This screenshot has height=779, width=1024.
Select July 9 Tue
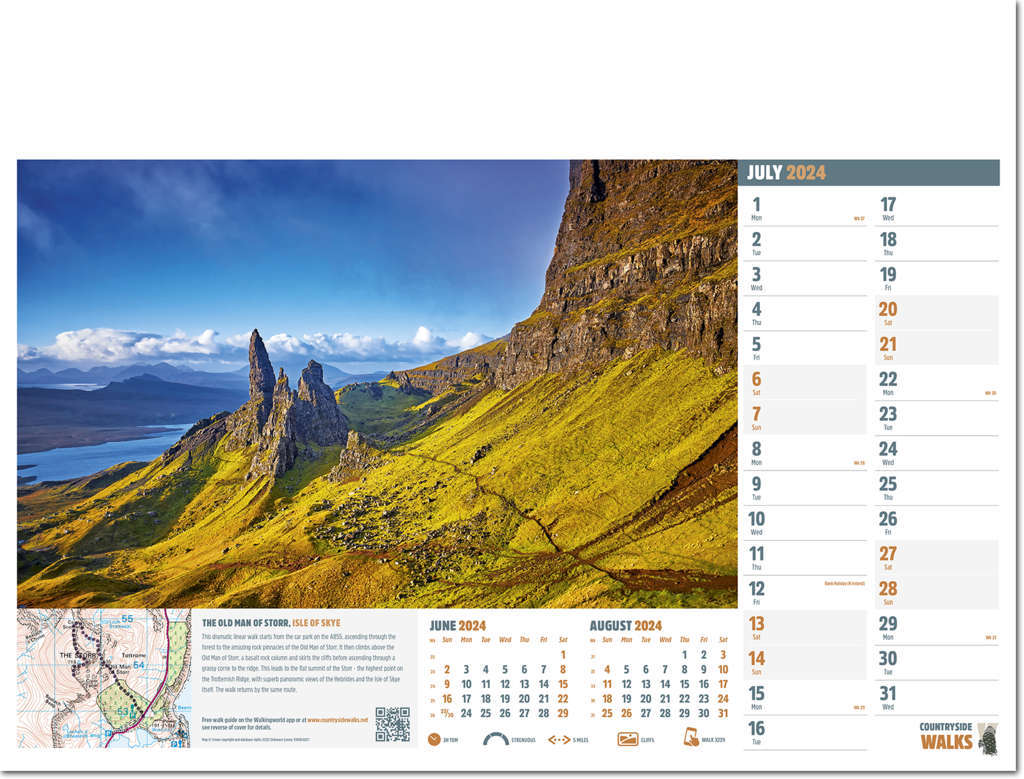(x=805, y=488)
